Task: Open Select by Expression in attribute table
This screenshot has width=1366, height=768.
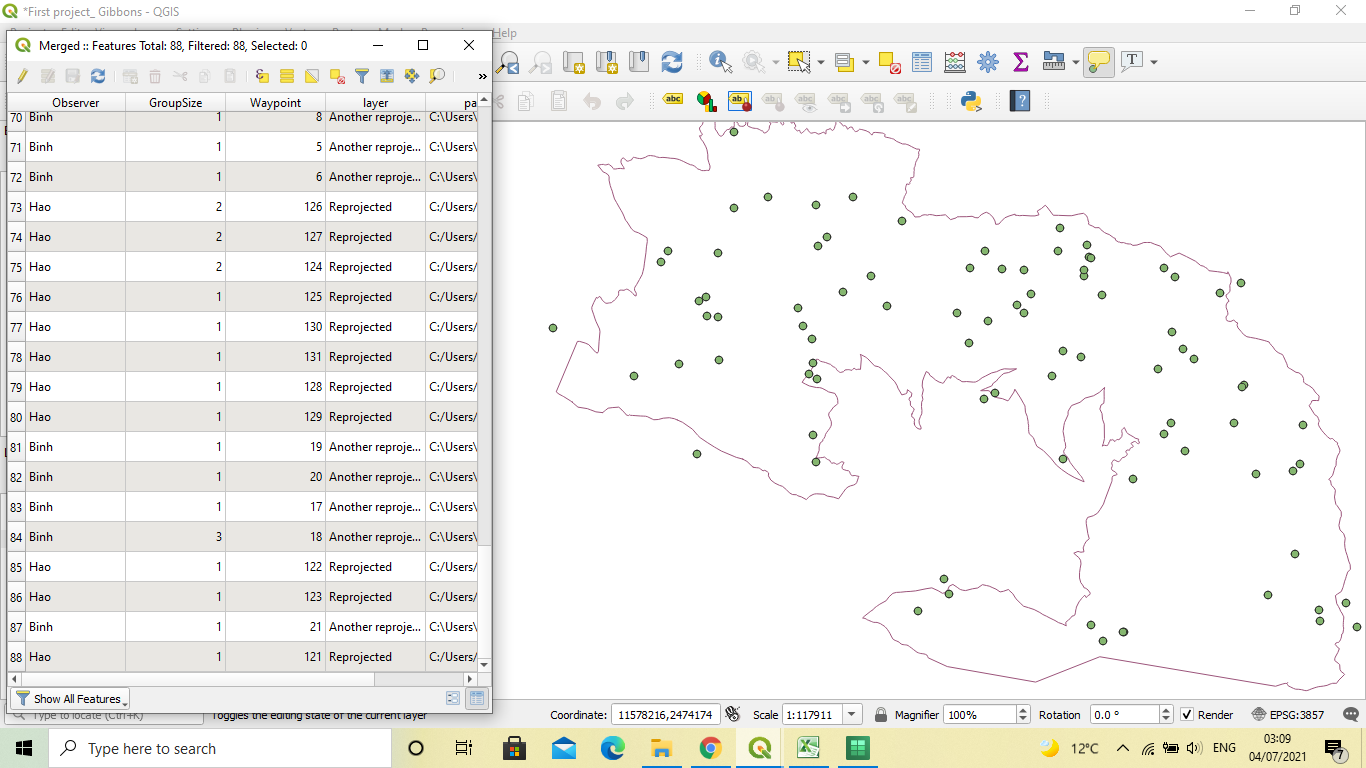Action: click(x=262, y=76)
